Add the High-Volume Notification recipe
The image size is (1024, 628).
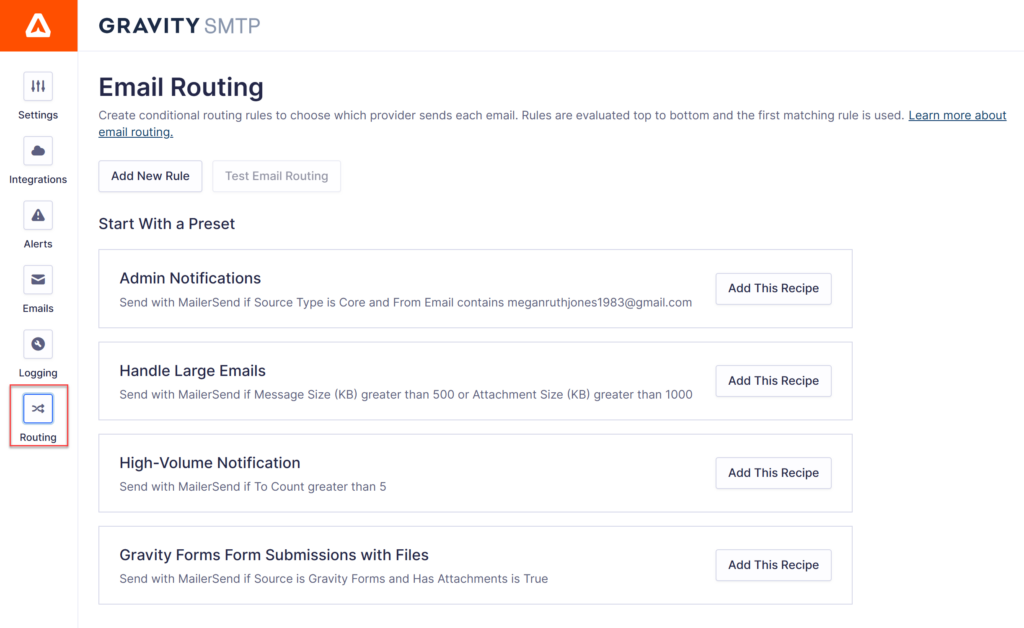[773, 473]
